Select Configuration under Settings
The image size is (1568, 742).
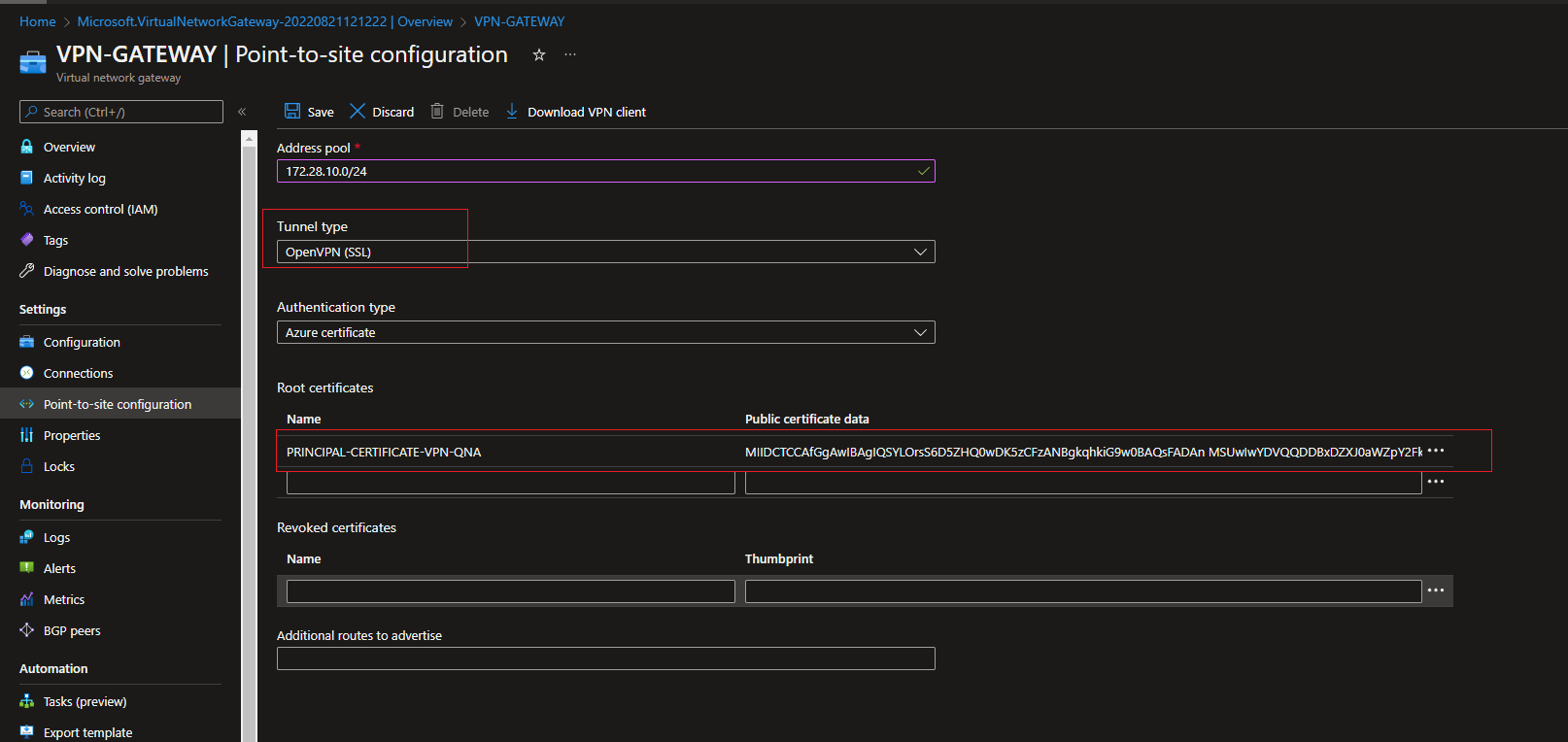82,342
